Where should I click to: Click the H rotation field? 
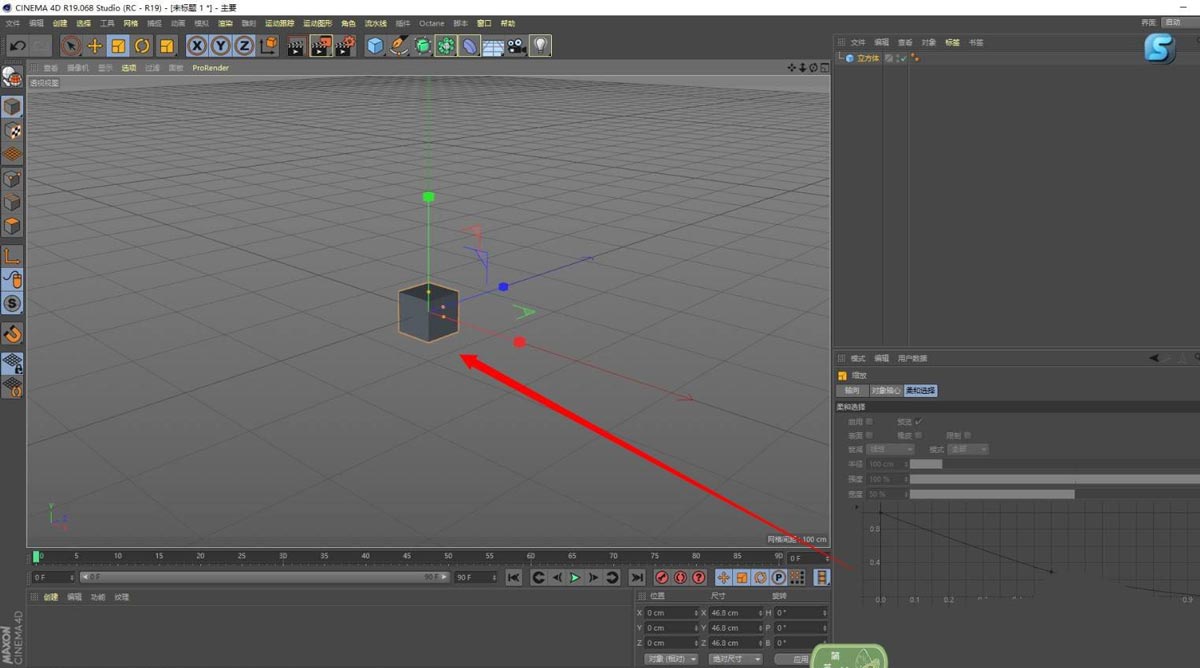[x=802, y=612]
